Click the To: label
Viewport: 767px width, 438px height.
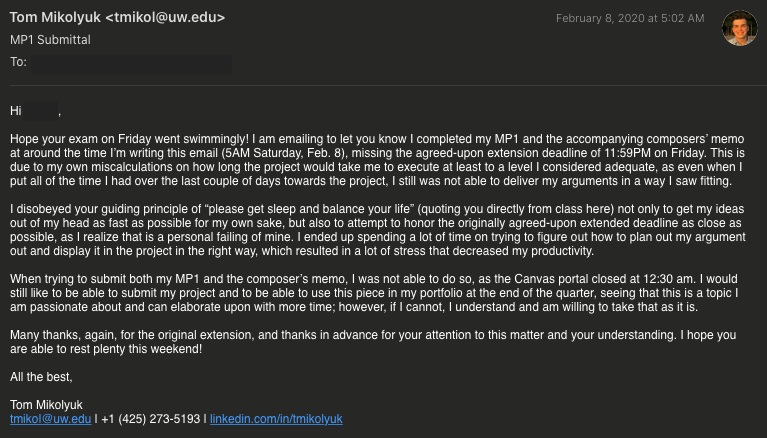(18, 62)
